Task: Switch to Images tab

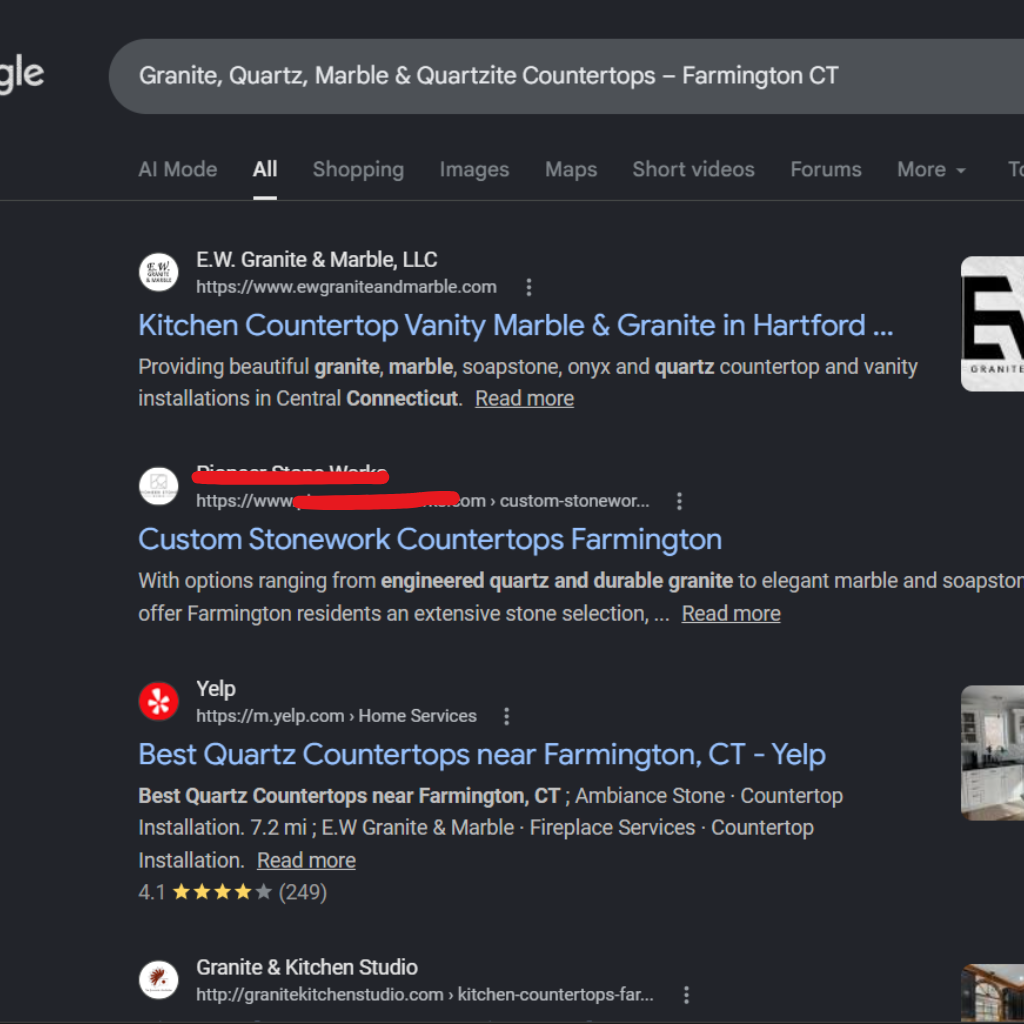Action: click(474, 170)
